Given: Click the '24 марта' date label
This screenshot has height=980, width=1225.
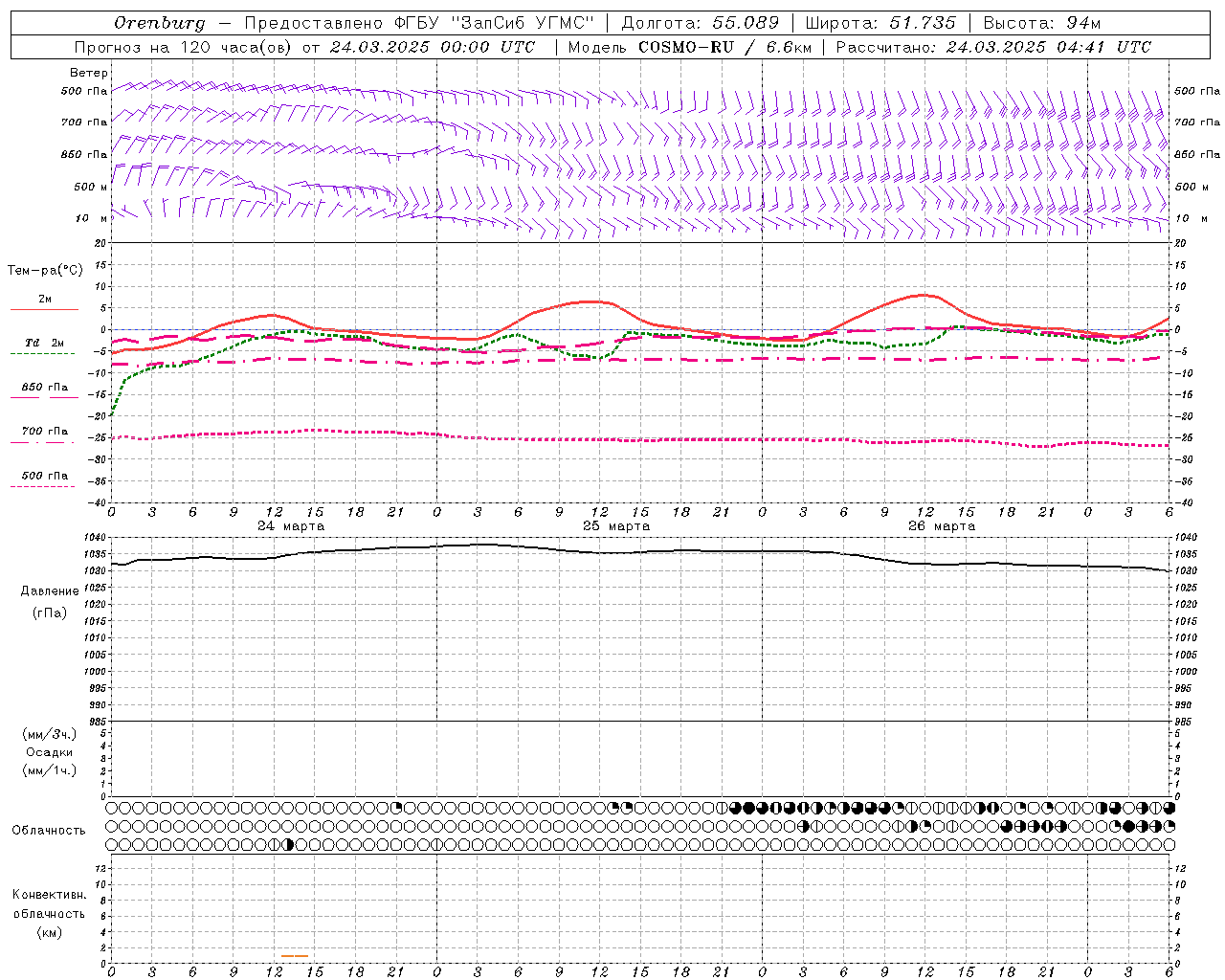Looking at the screenshot, I should click(x=291, y=526).
